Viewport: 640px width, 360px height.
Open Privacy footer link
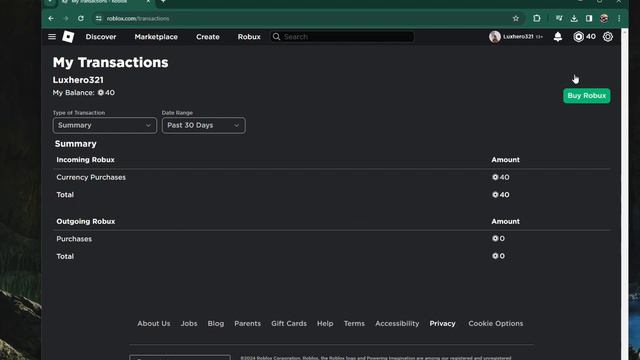tap(442, 323)
